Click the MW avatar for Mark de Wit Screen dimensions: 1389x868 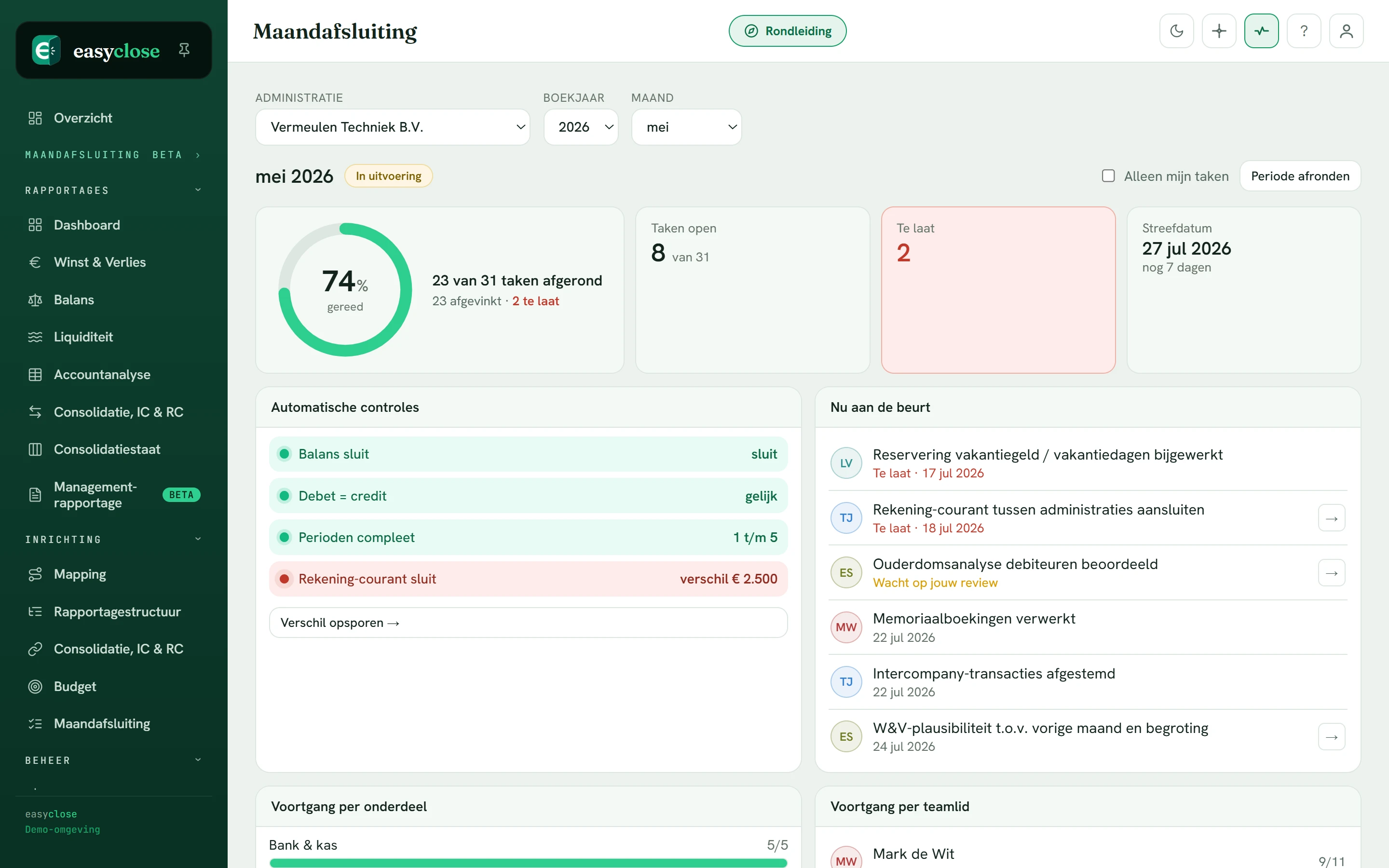[846, 858]
